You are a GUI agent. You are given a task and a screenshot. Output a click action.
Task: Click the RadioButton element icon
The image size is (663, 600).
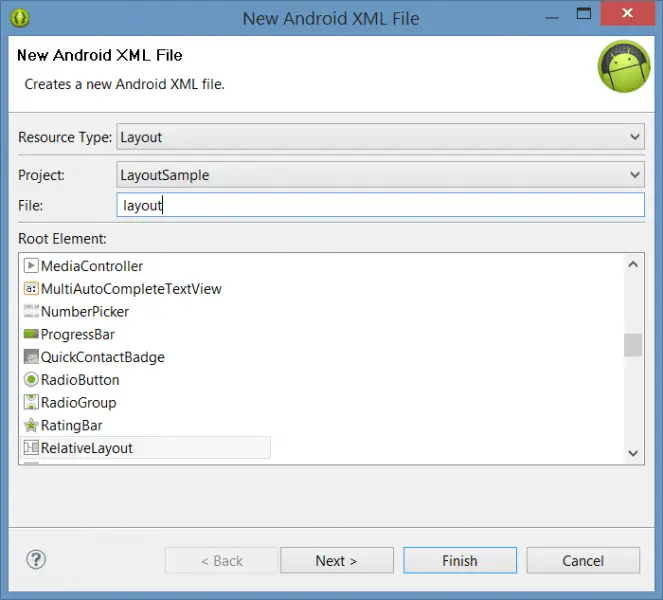[x=31, y=380]
